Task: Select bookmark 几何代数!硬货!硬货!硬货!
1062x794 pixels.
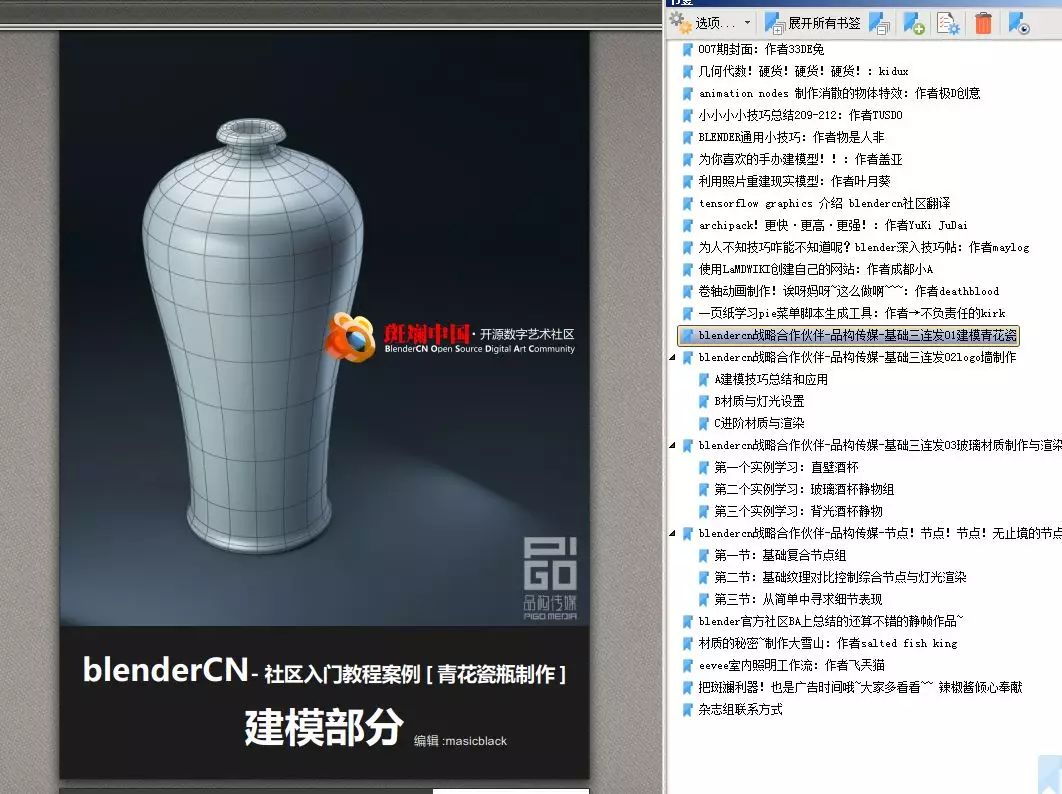Action: [x=803, y=71]
